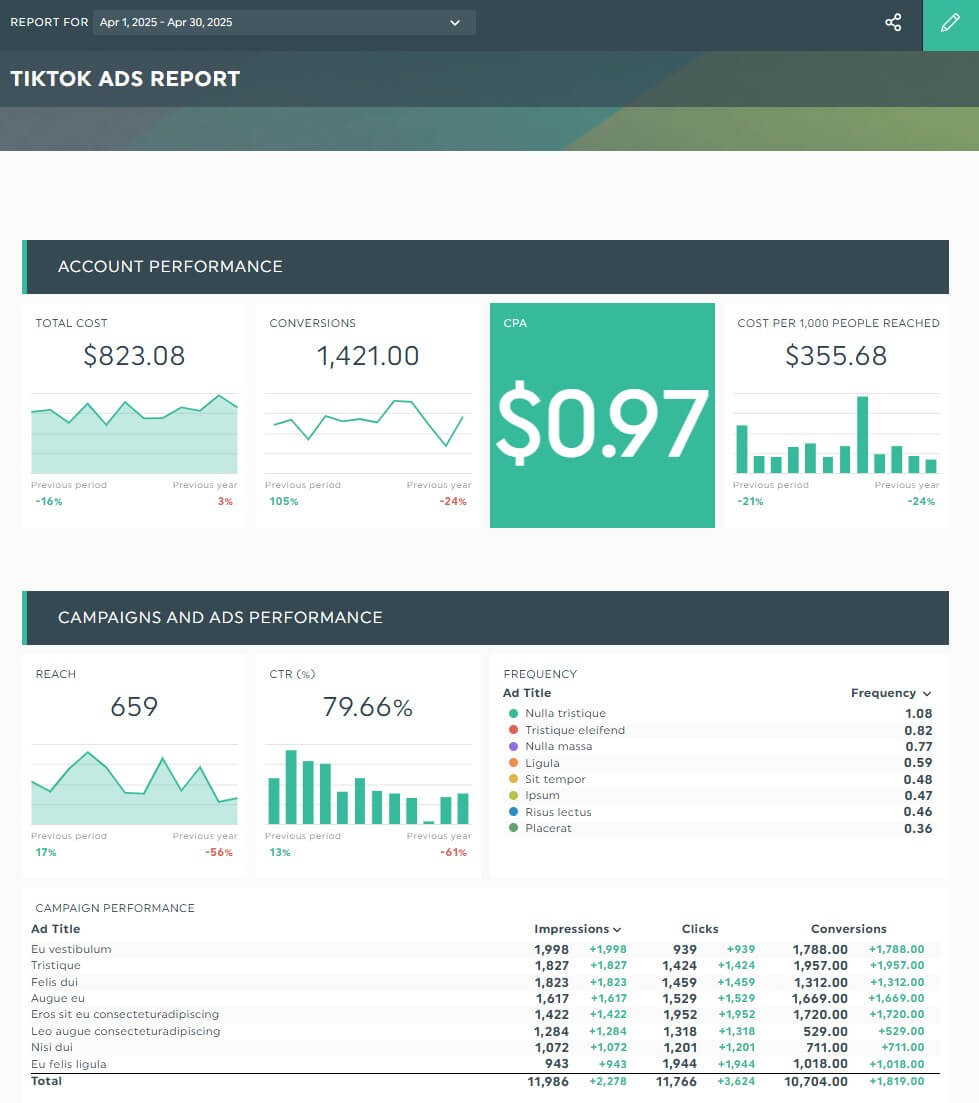
Task: Click the -56% previous year on Reach
Action: click(219, 853)
